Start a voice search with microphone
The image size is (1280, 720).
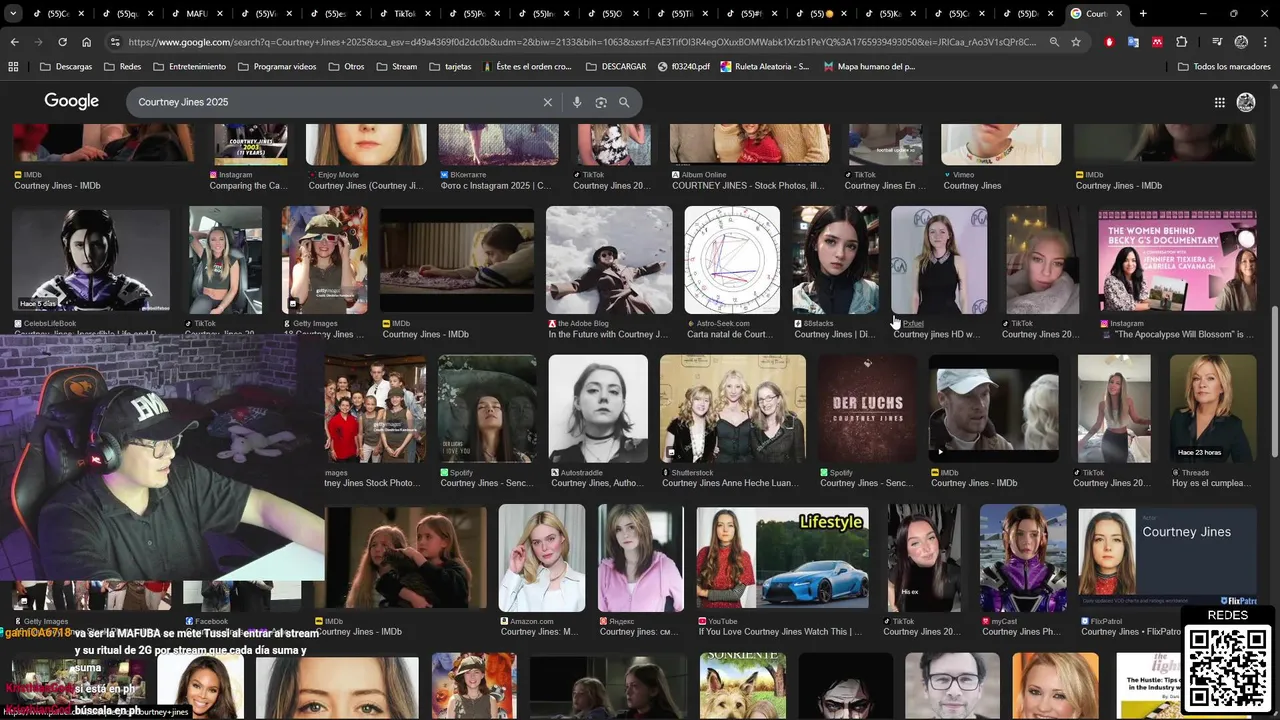[x=576, y=102]
